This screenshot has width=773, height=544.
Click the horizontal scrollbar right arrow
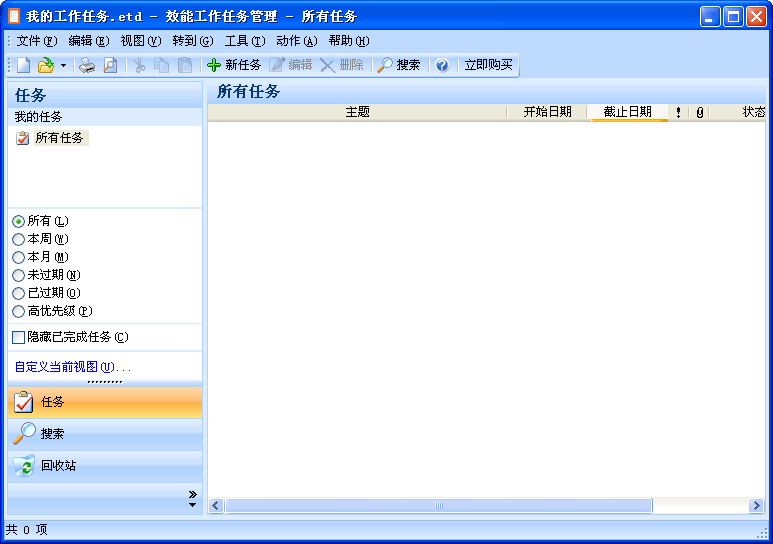coord(756,506)
